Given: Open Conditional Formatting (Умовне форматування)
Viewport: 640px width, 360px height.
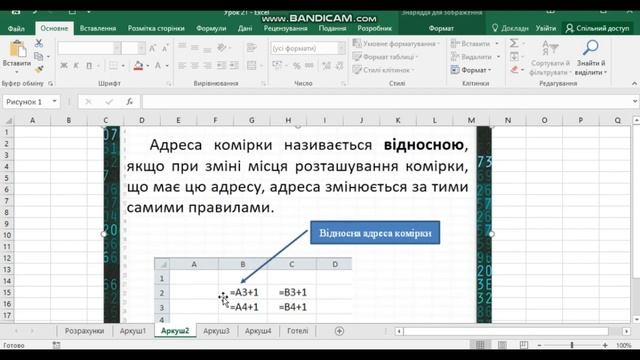Looking at the screenshot, I should click(x=396, y=44).
